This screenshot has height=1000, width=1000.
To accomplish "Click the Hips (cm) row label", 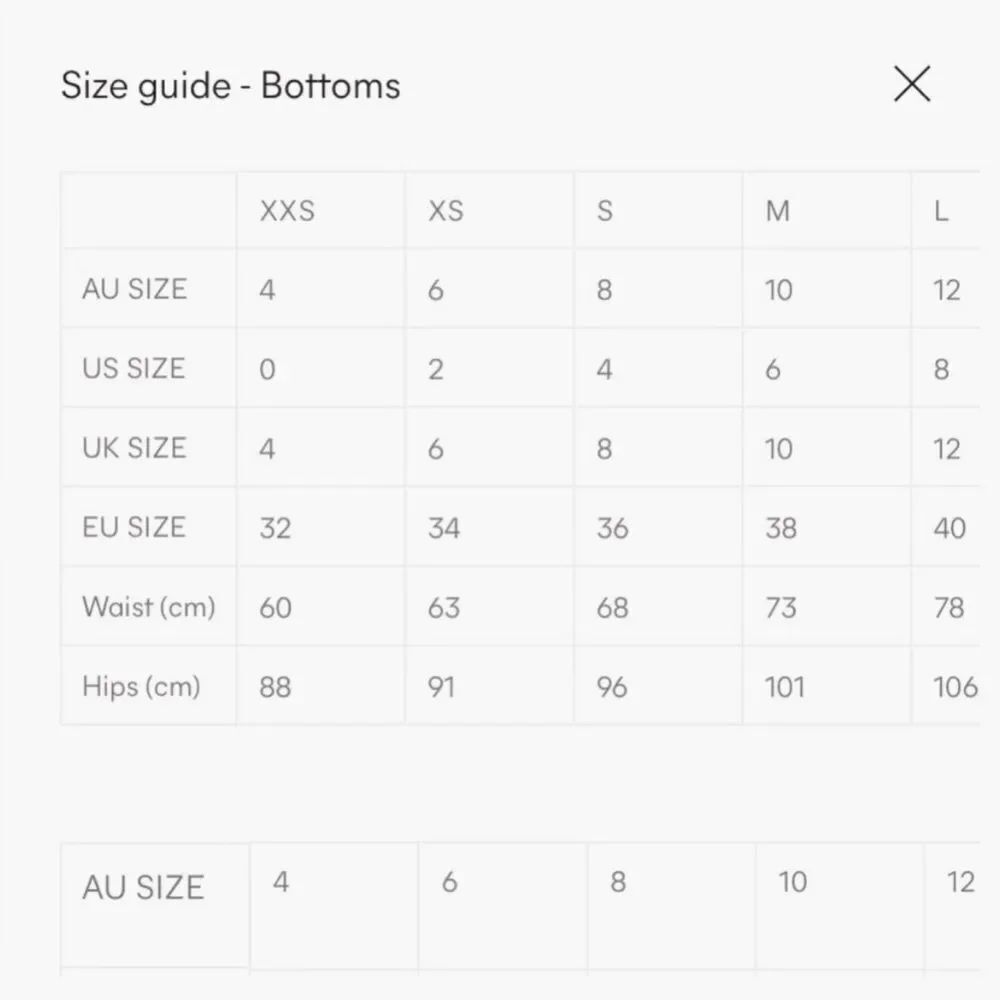I will [141, 686].
